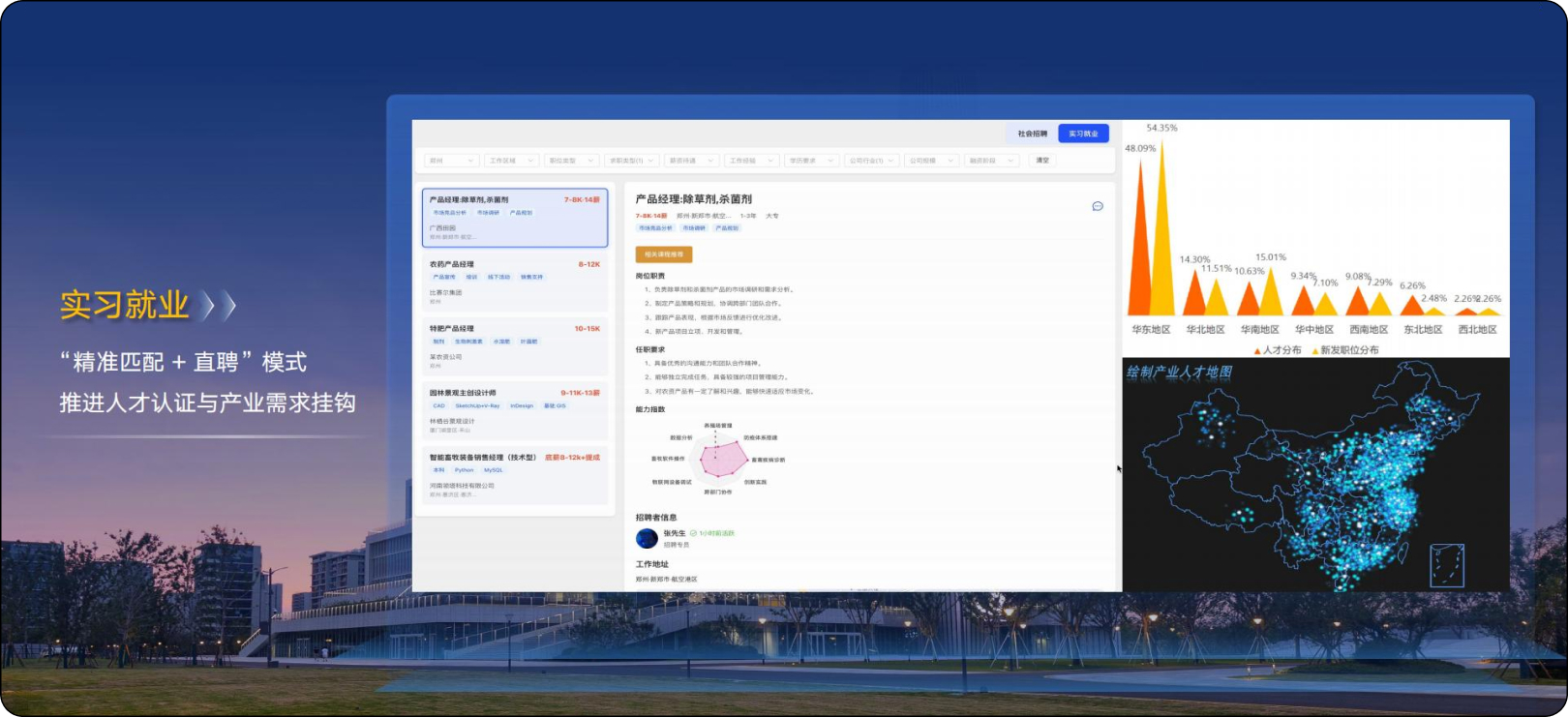Open the 园林景观主创设计师 job listing
This screenshot has width=1568, height=717.
pos(515,410)
